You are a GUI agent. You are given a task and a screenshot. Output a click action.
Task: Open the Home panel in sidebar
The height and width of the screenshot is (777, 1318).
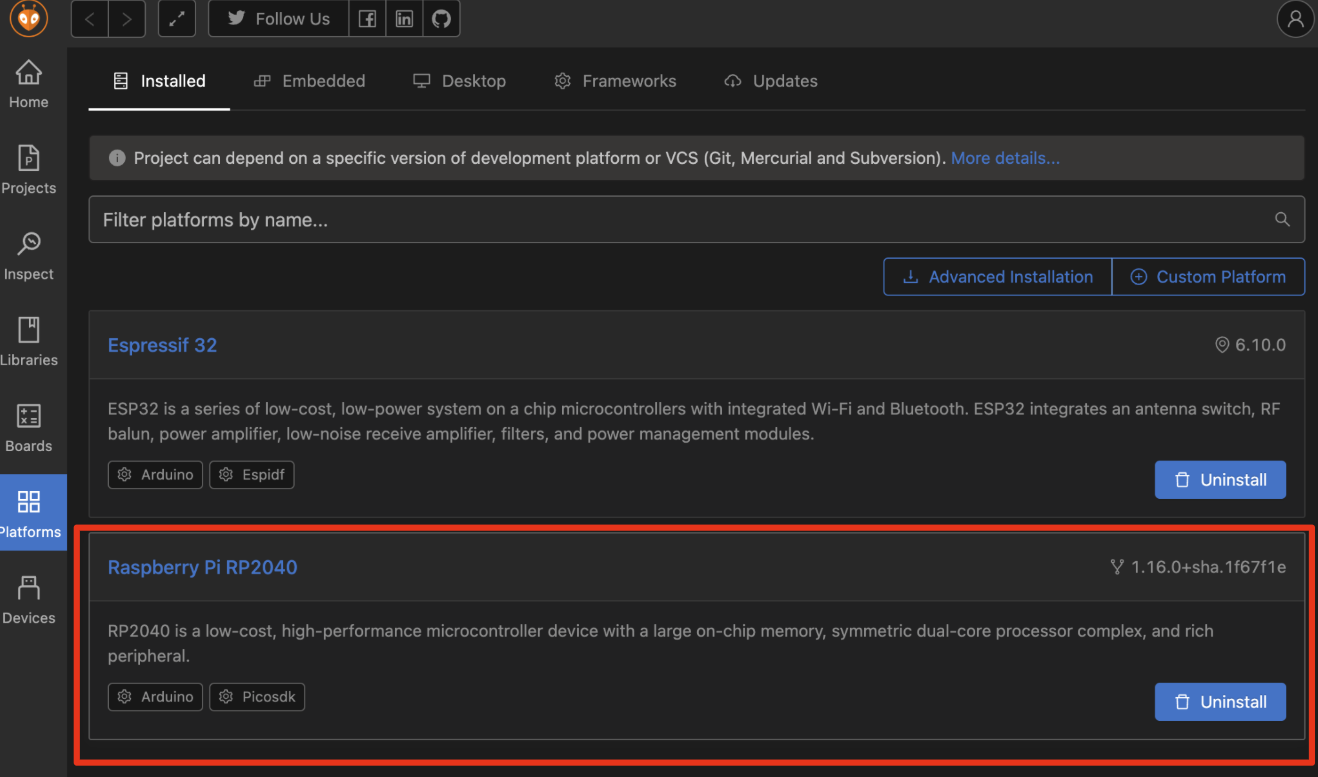click(x=28, y=80)
